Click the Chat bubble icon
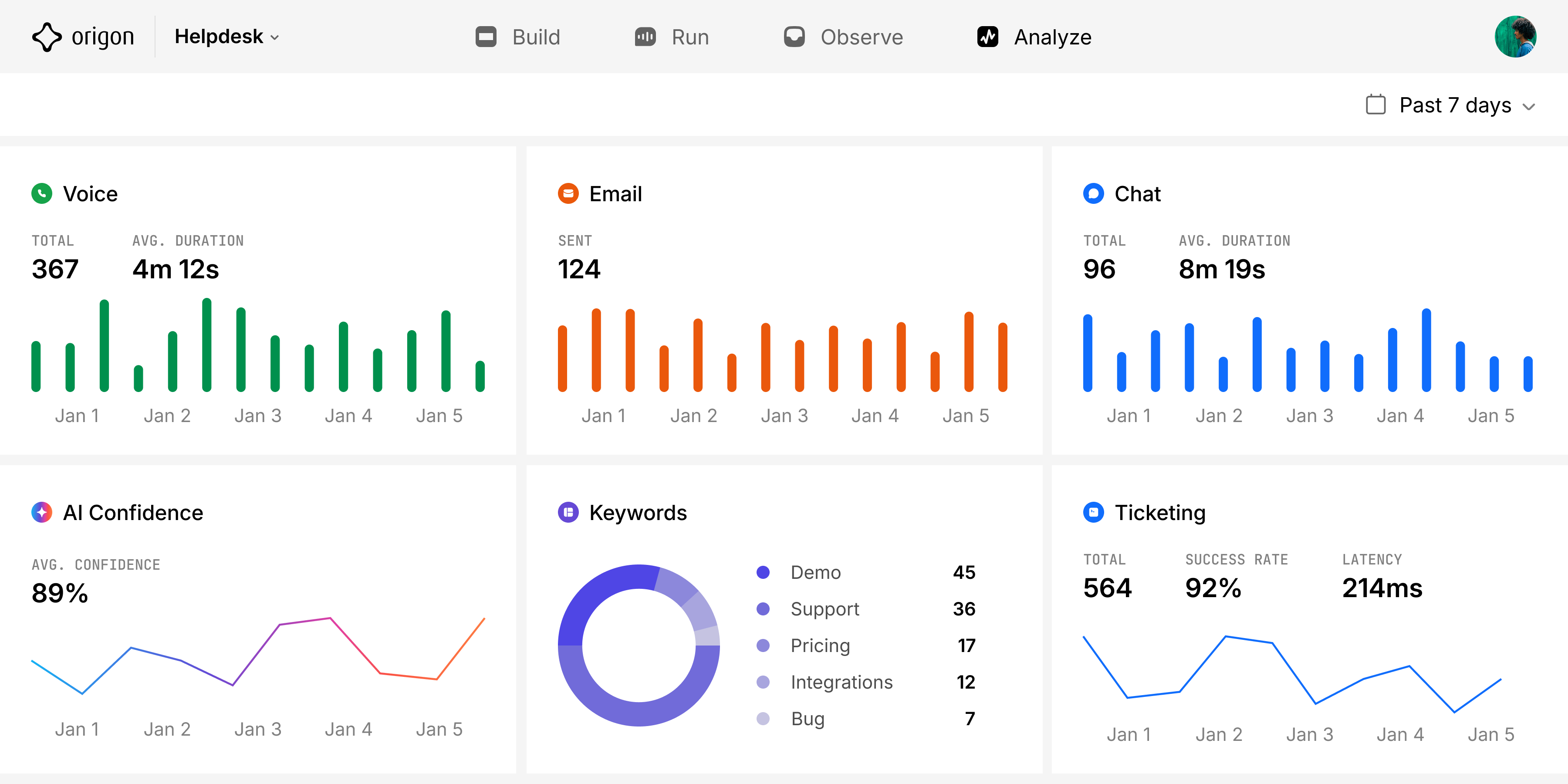Screen dimensions: 1568x784 coord(1093,193)
